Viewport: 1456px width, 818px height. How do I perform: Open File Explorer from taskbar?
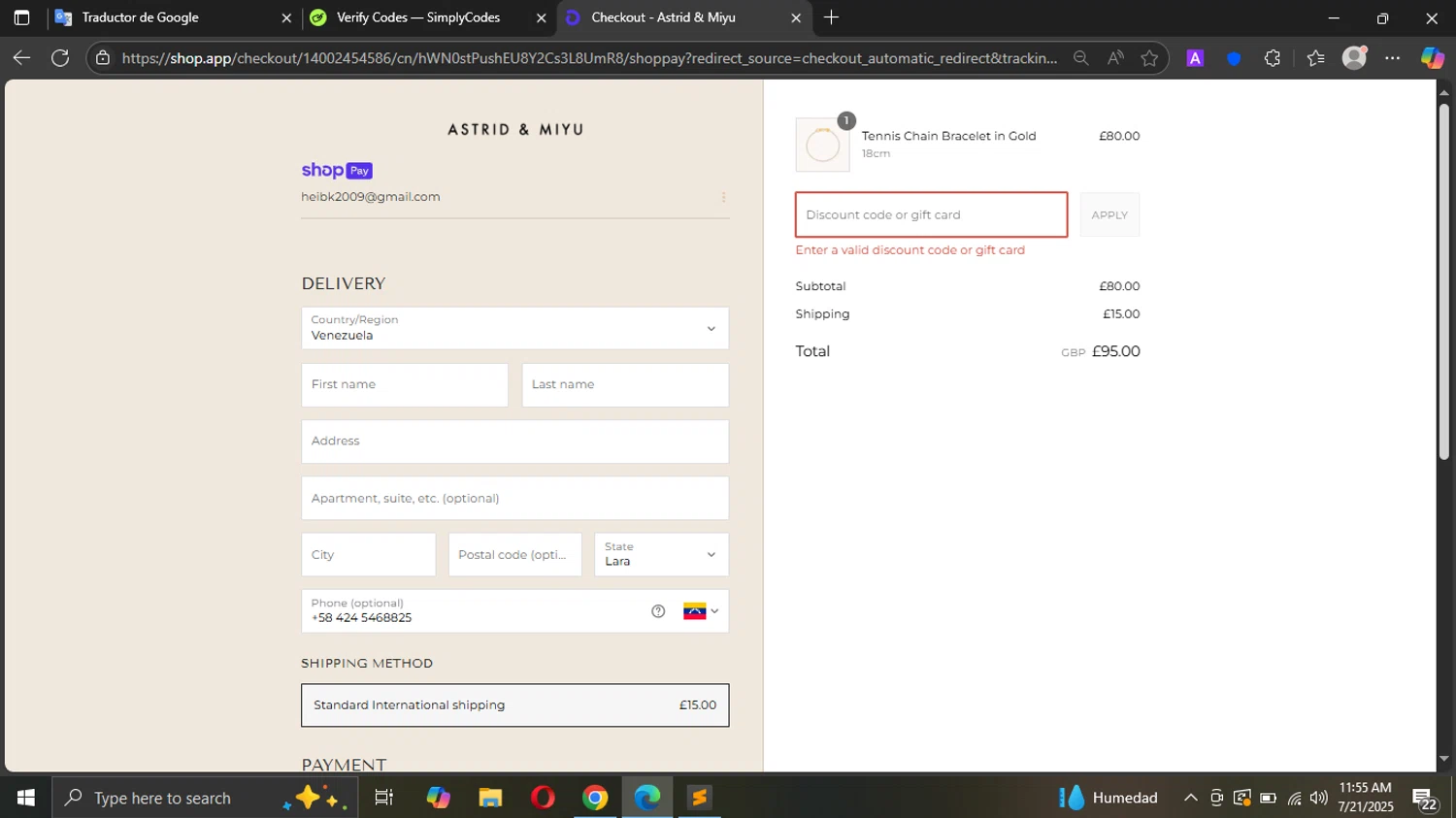(490, 798)
